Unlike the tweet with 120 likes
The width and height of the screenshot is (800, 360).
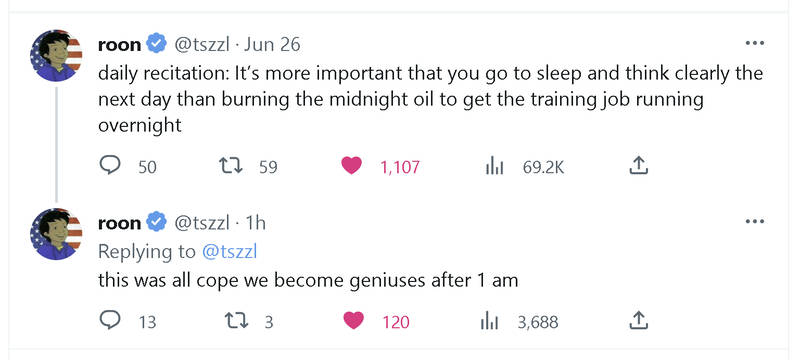pyautogui.click(x=353, y=321)
